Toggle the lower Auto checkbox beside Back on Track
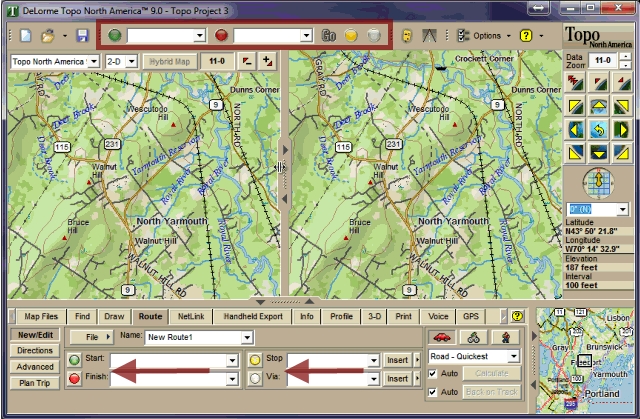Image resolution: width=640 pixels, height=419 pixels. pos(432,392)
